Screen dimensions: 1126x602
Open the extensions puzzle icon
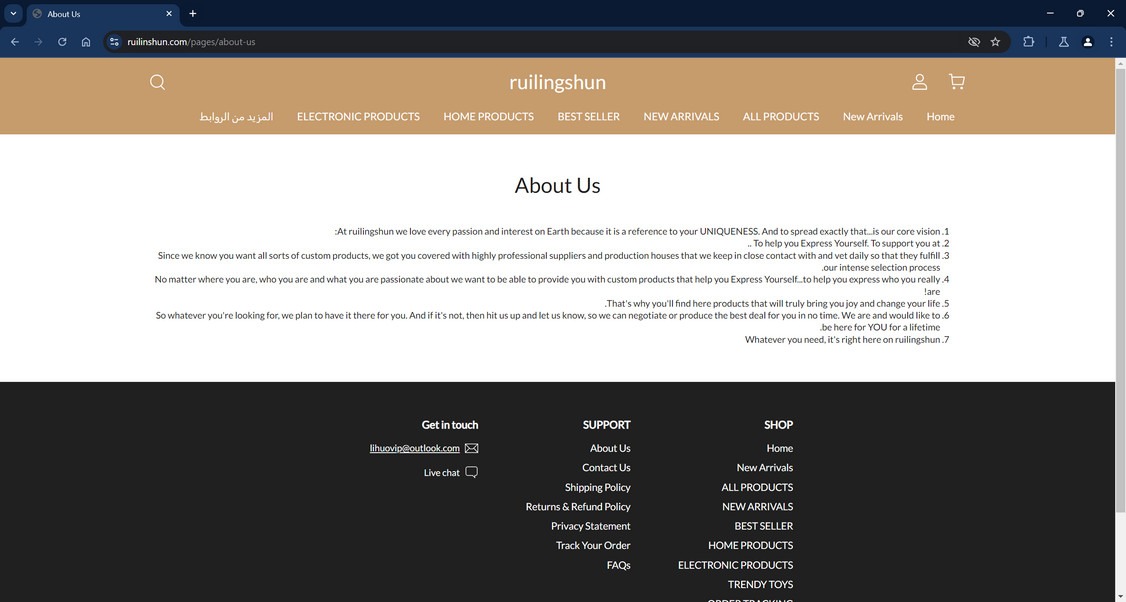pos(1028,42)
